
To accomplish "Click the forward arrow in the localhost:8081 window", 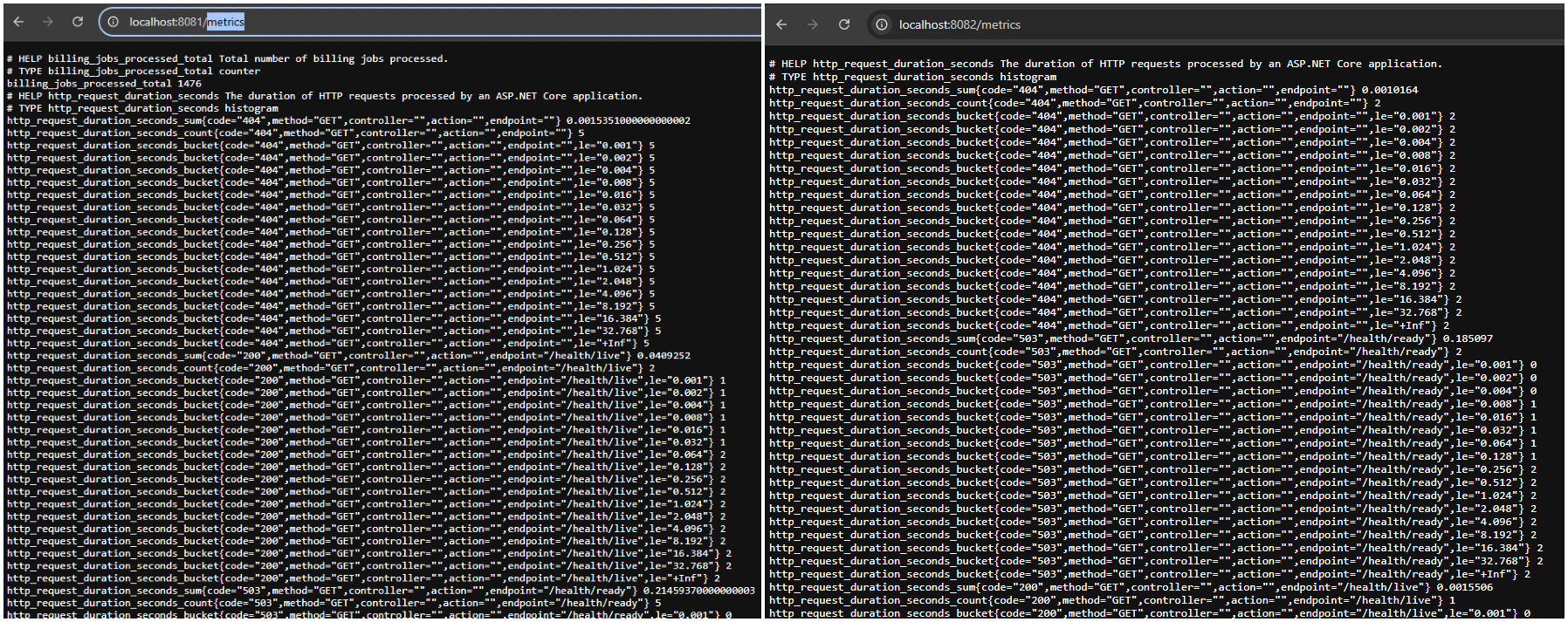I will (48, 22).
